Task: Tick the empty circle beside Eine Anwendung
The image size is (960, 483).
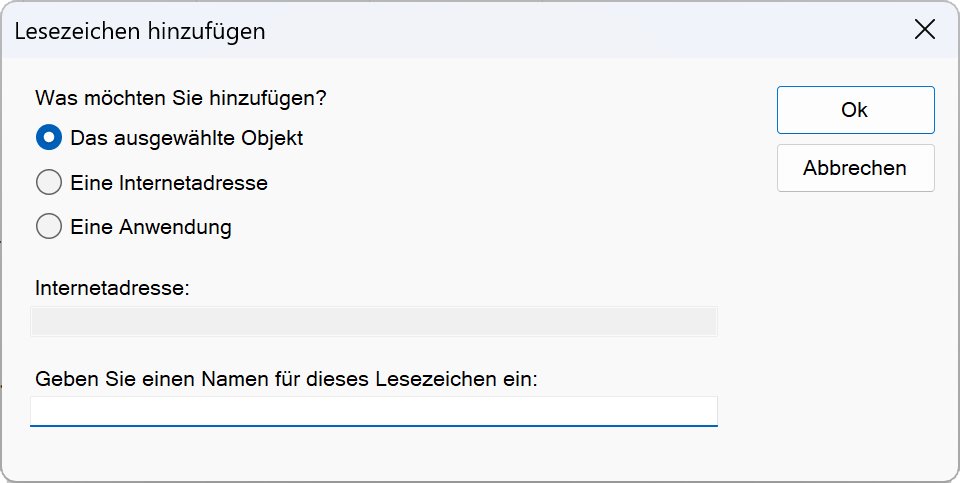Action: pos(49,227)
